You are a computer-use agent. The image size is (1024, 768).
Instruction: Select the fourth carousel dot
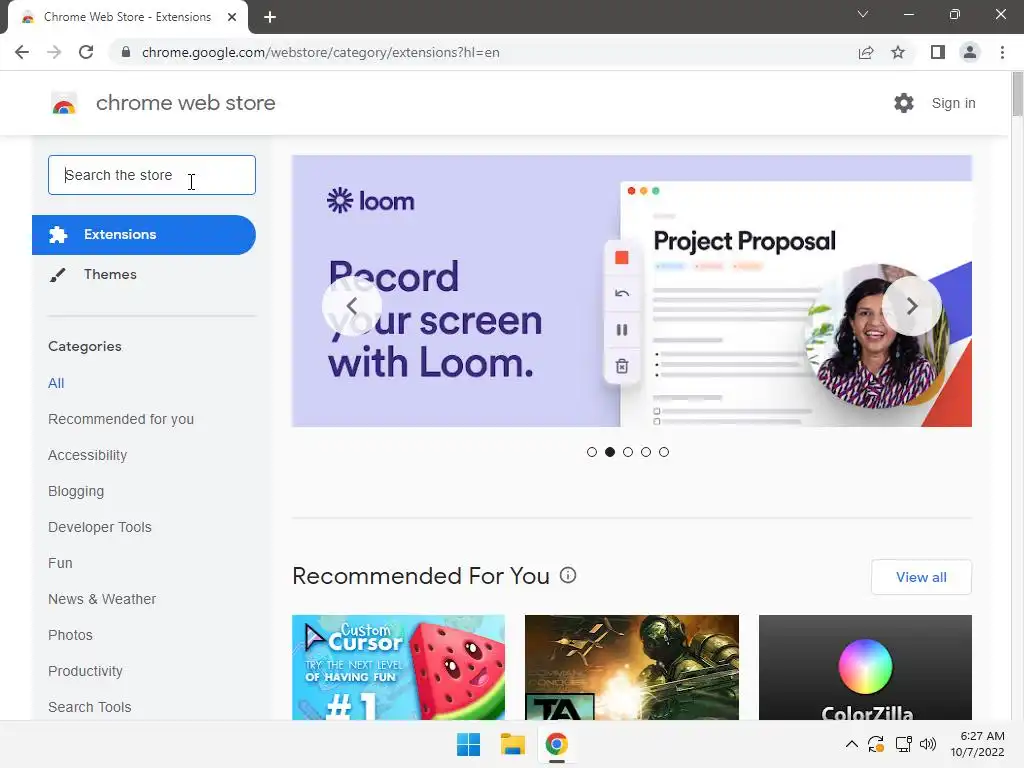point(646,452)
